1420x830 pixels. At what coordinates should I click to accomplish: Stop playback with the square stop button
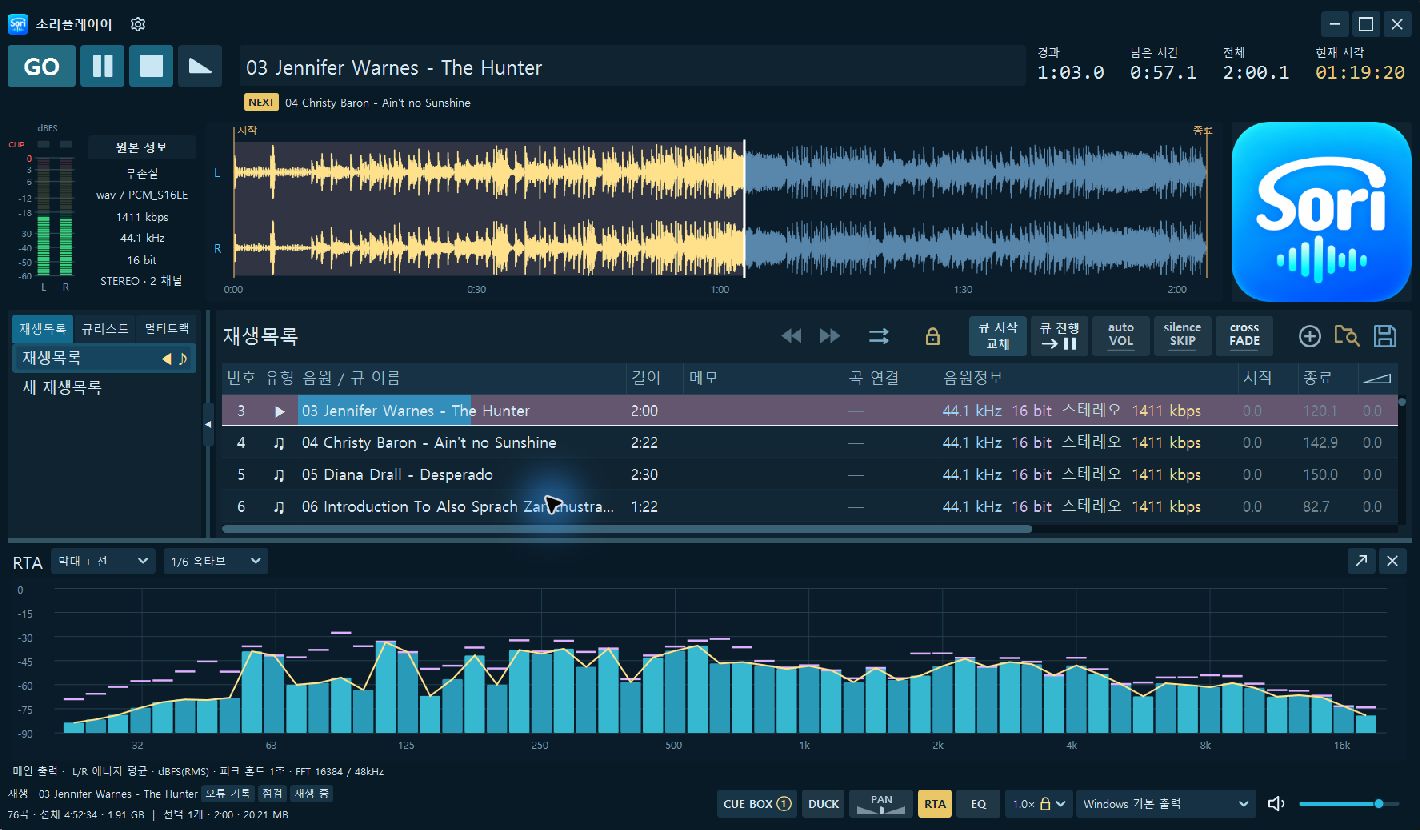[151, 66]
